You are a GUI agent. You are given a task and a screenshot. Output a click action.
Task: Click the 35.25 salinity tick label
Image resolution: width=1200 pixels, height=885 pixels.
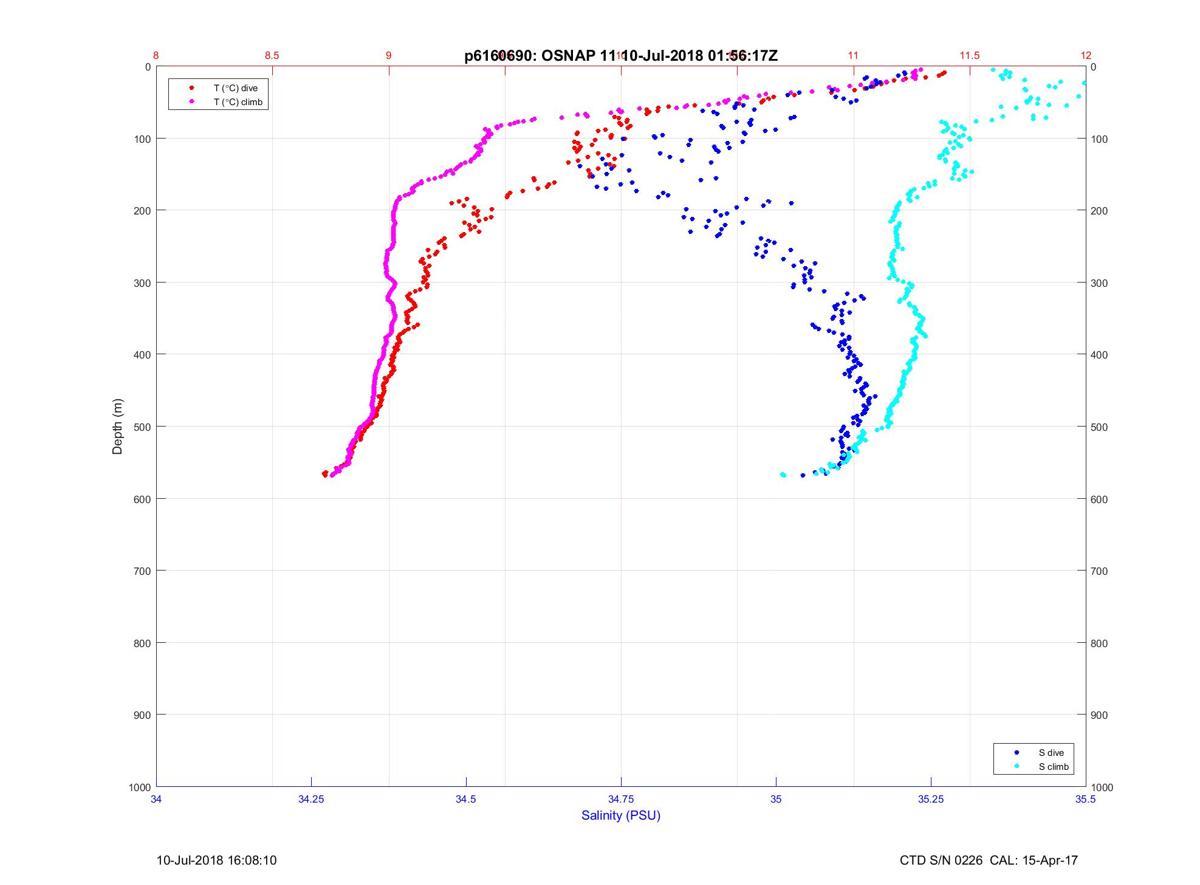click(x=931, y=799)
